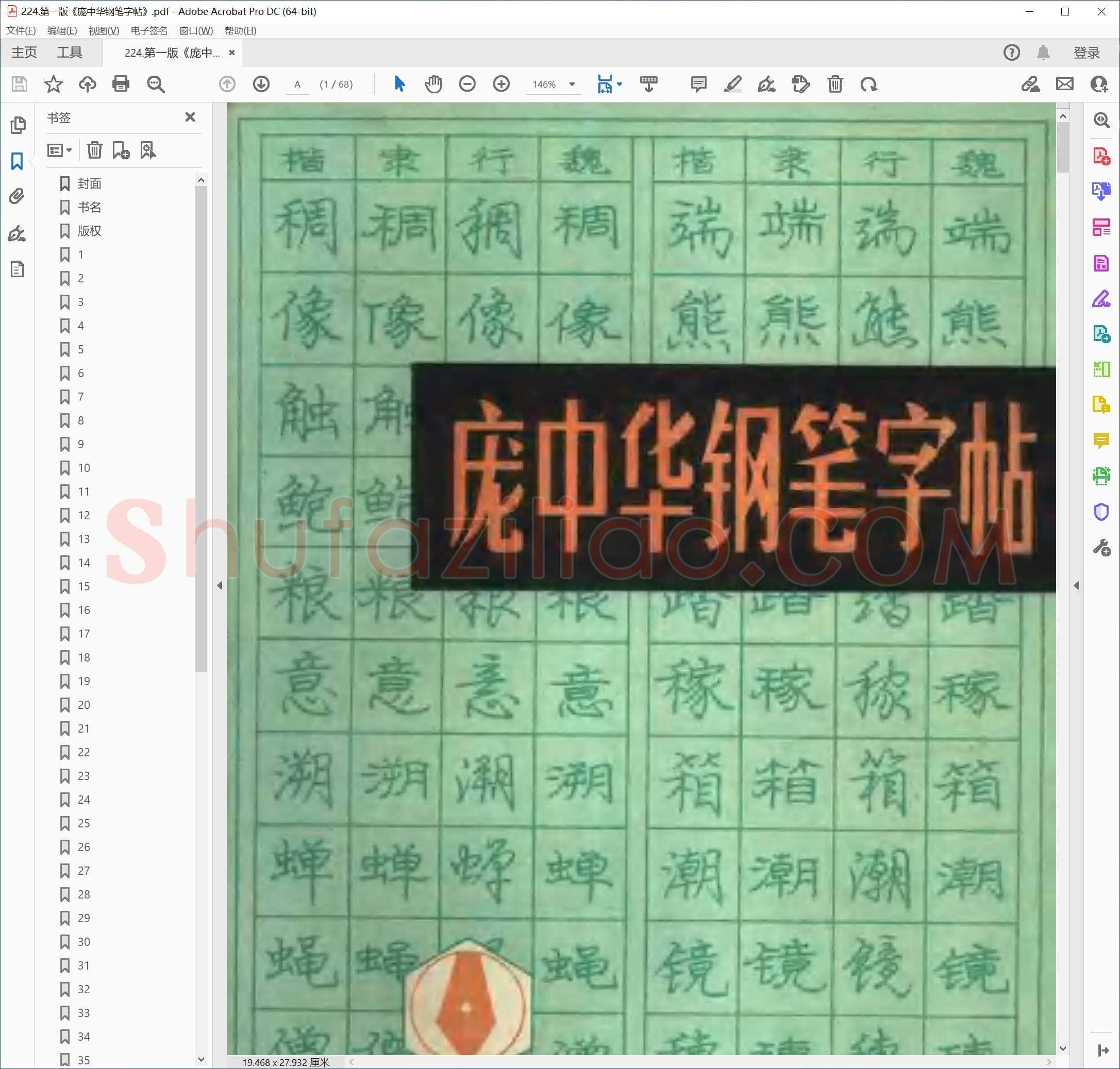Click the document scrollbar down arrow
This screenshot has height=1069, width=1120.
pos(1062,1048)
